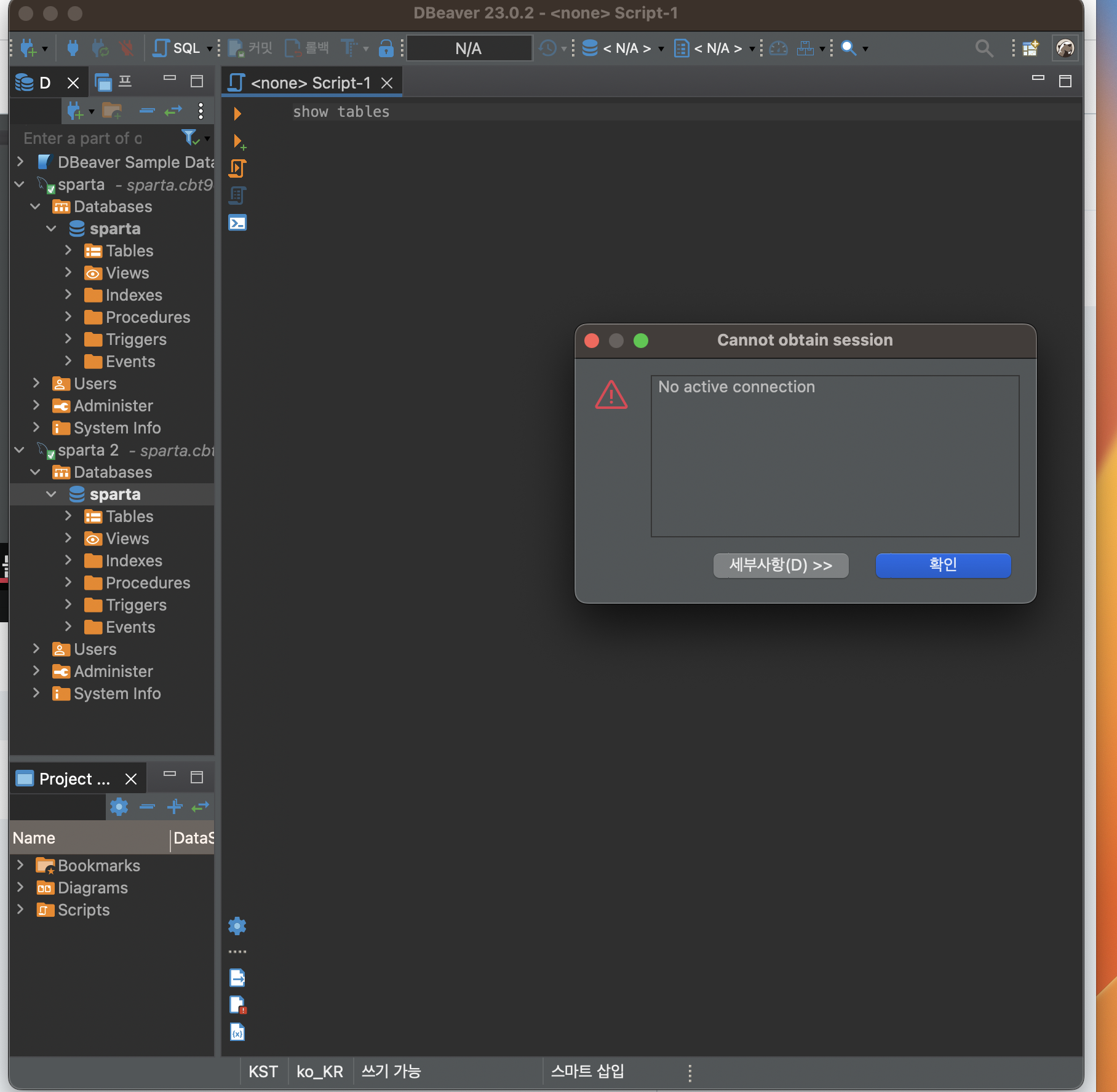
Task: Click the No active connection message box
Action: (x=835, y=456)
